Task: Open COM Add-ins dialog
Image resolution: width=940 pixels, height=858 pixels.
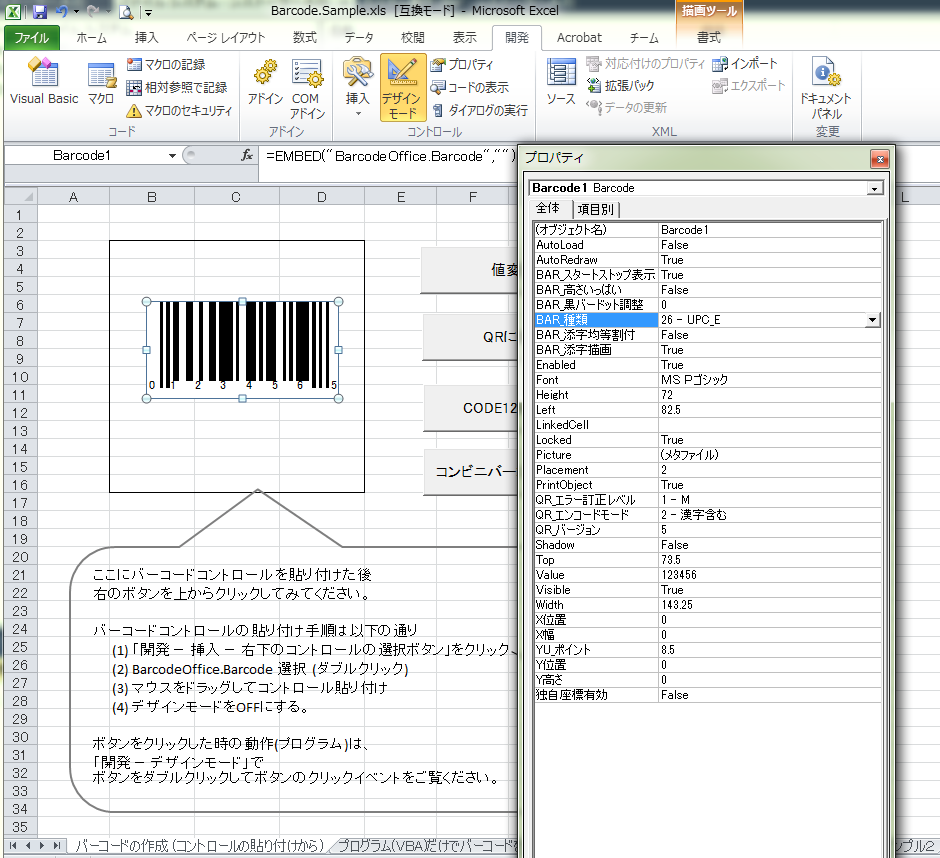Action: tap(307, 89)
